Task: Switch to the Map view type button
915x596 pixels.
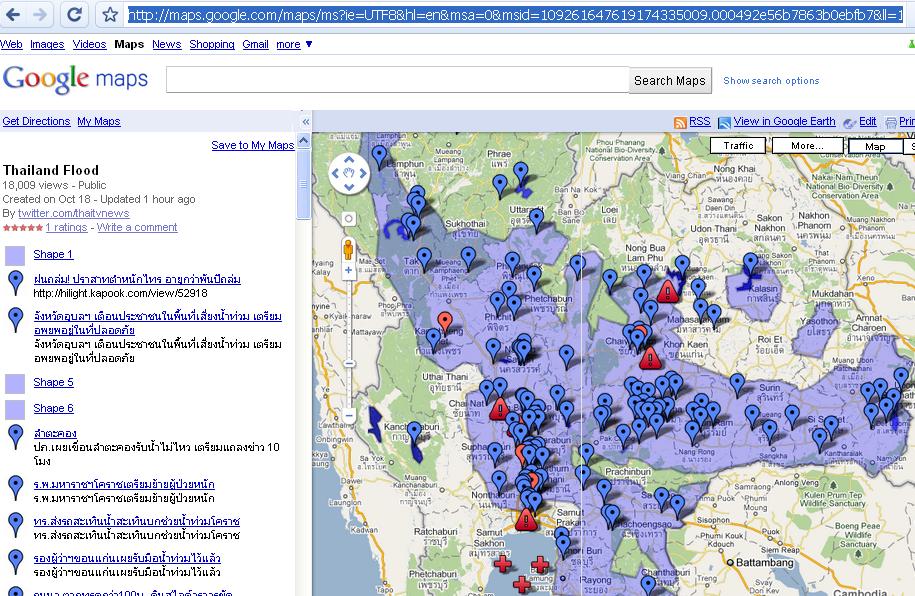Action: pyautogui.click(x=875, y=147)
